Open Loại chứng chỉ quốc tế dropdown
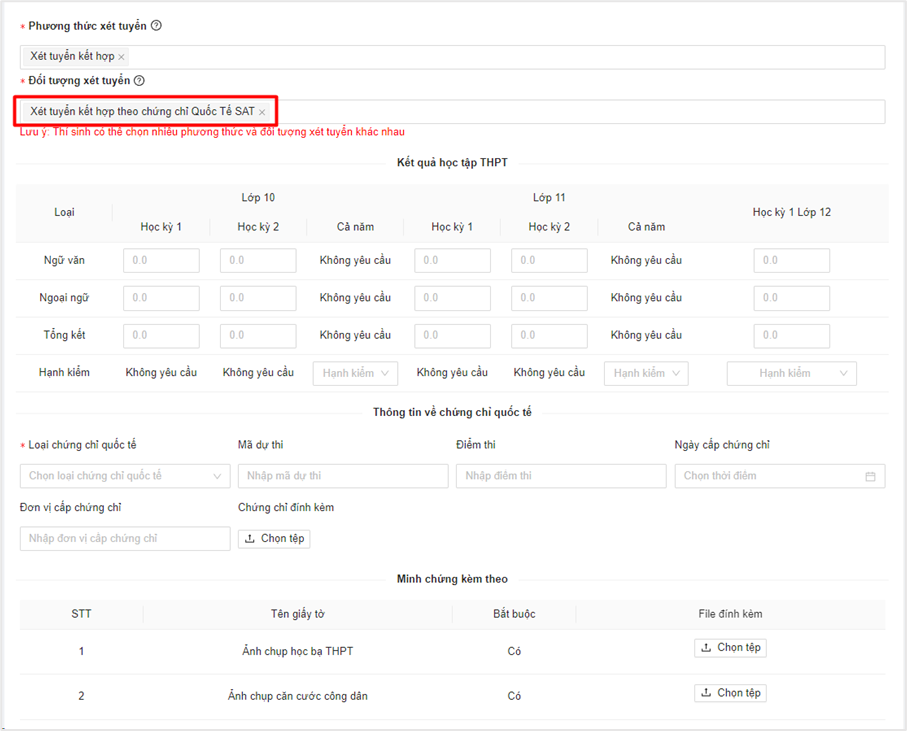Image resolution: width=907 pixels, height=731 pixels. pyautogui.click(x=125, y=476)
